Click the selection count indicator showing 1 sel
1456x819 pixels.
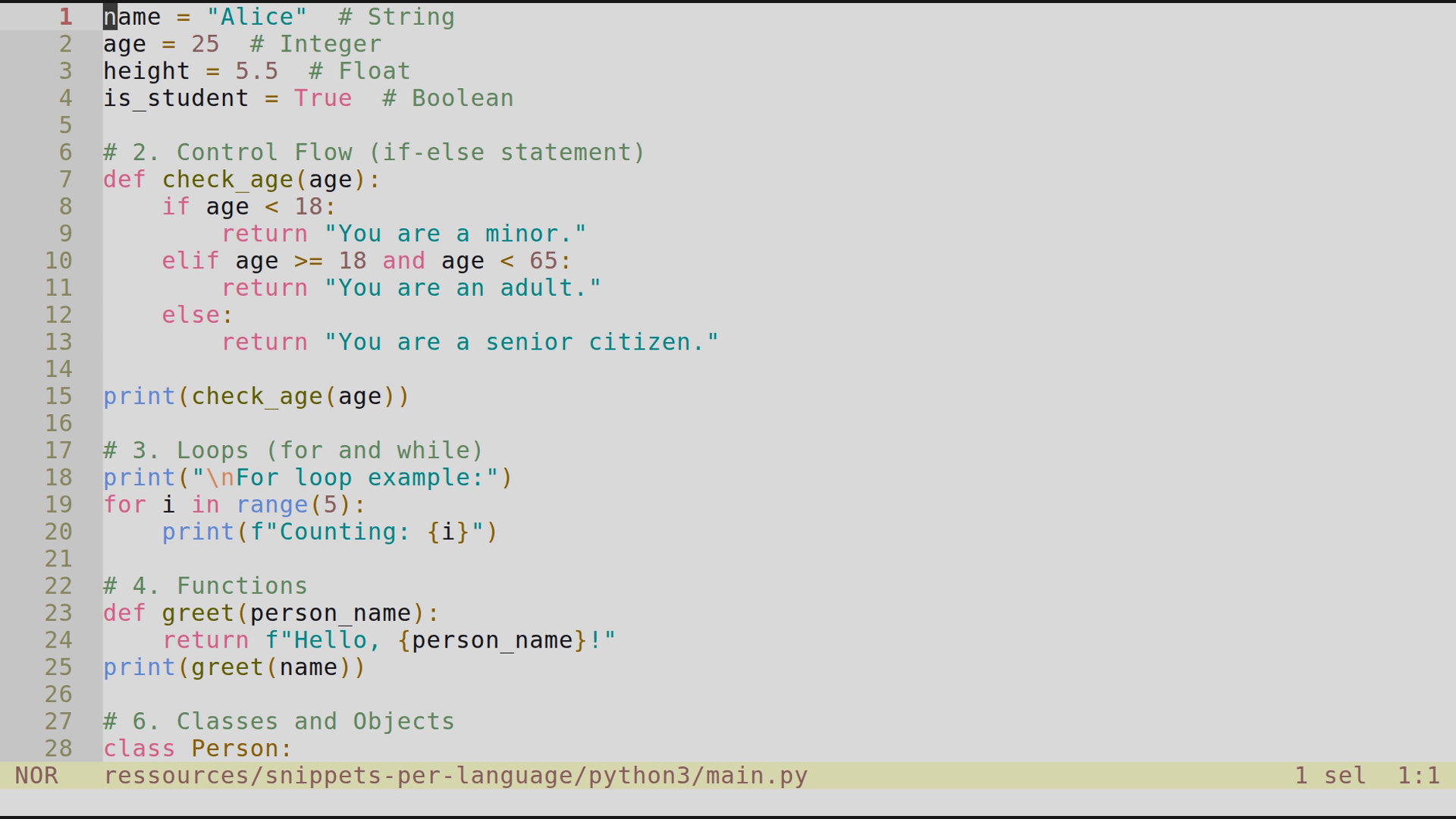1331,775
